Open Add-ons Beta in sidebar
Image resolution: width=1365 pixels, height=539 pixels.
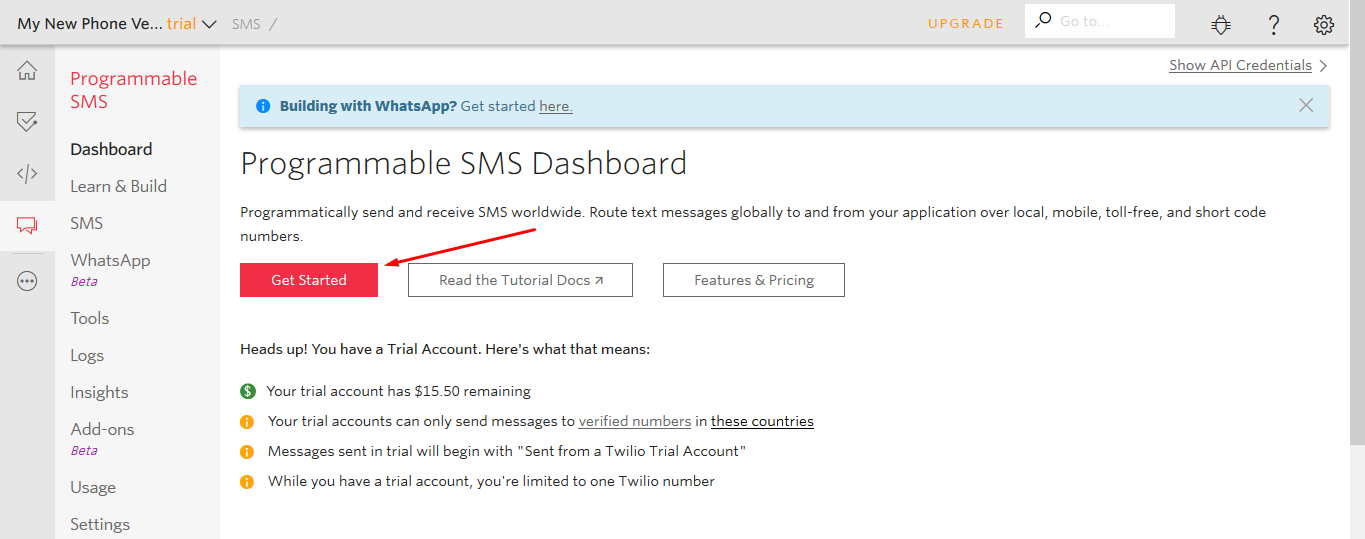pos(102,438)
